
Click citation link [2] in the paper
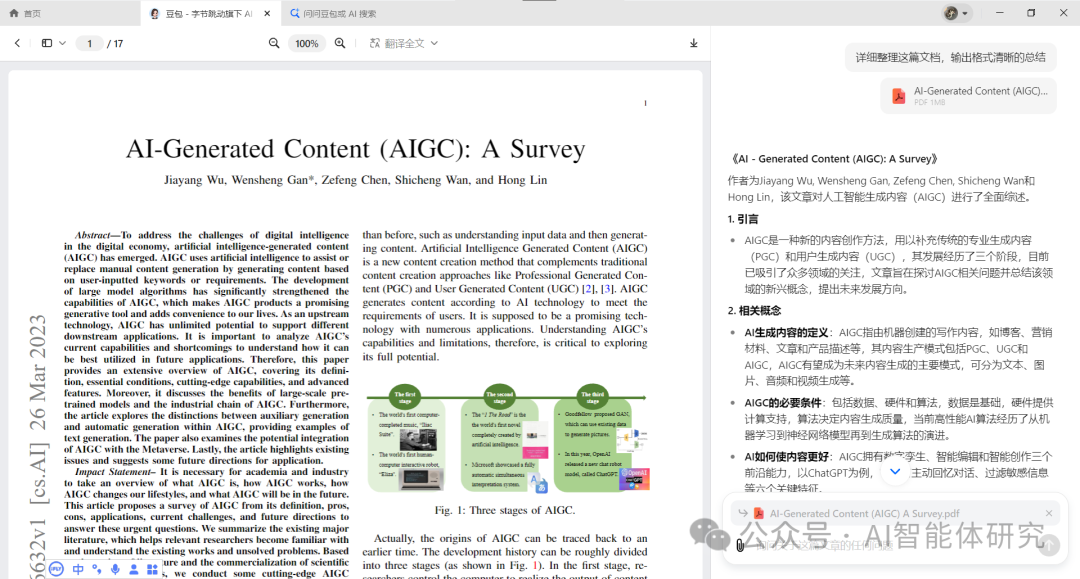click(588, 288)
